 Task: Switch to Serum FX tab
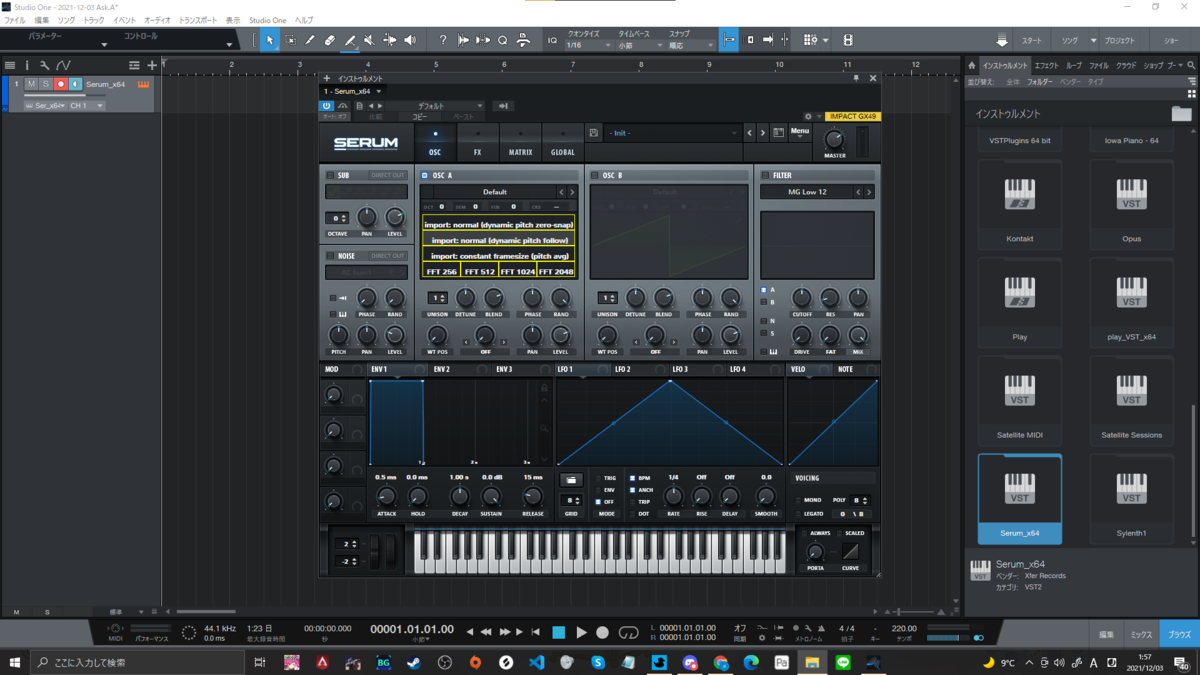[x=478, y=143]
